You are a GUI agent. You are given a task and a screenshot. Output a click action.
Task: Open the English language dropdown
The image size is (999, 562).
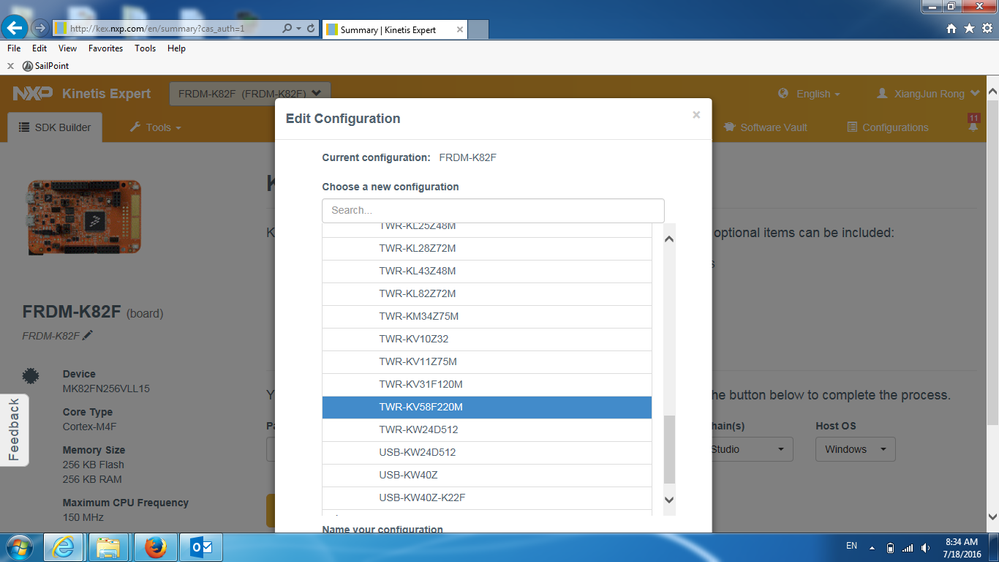pos(817,94)
